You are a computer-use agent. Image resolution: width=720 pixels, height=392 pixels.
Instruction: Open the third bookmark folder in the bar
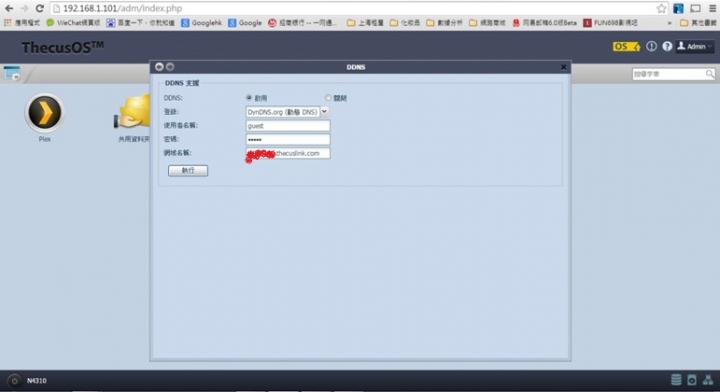coord(444,22)
